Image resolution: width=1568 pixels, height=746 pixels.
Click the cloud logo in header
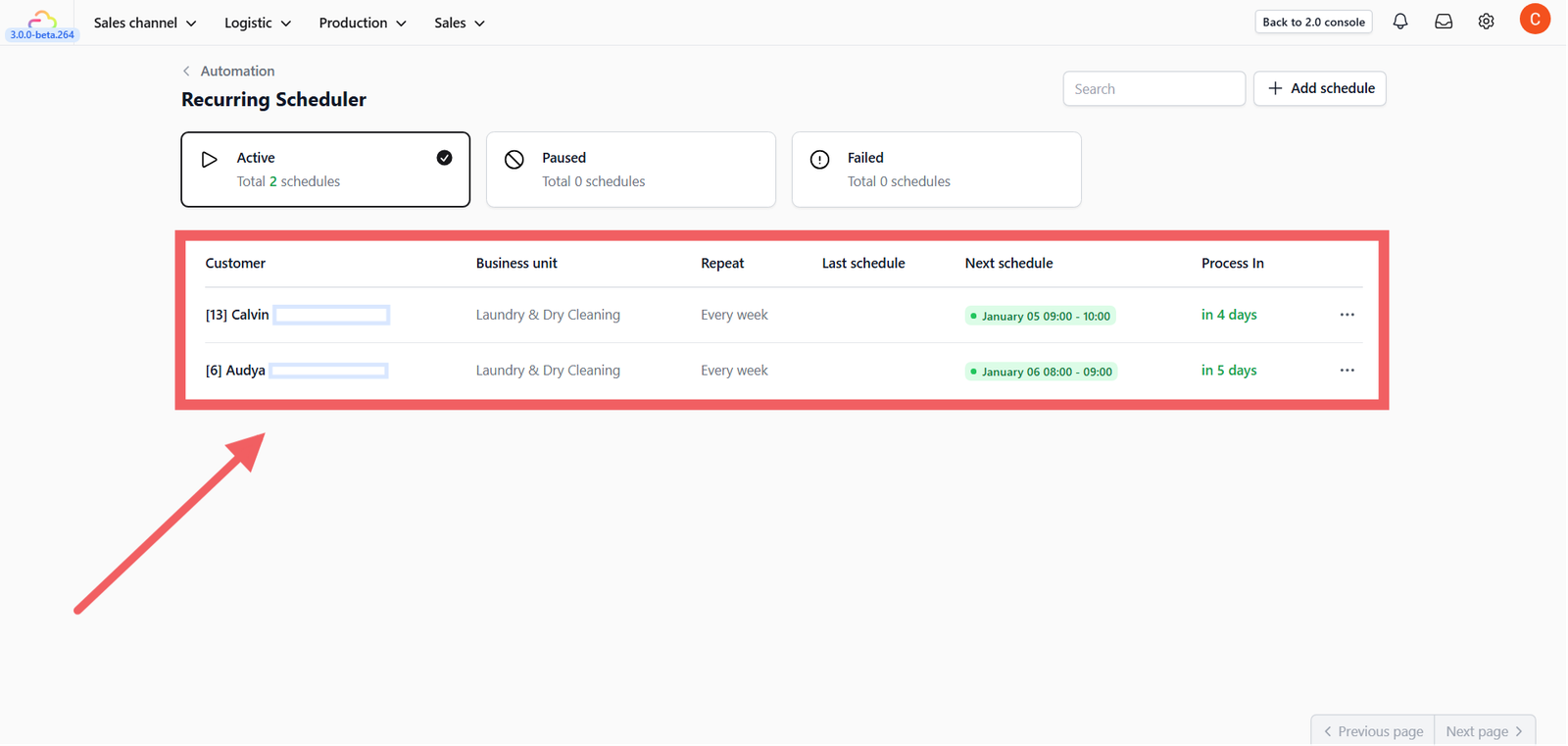(41, 19)
